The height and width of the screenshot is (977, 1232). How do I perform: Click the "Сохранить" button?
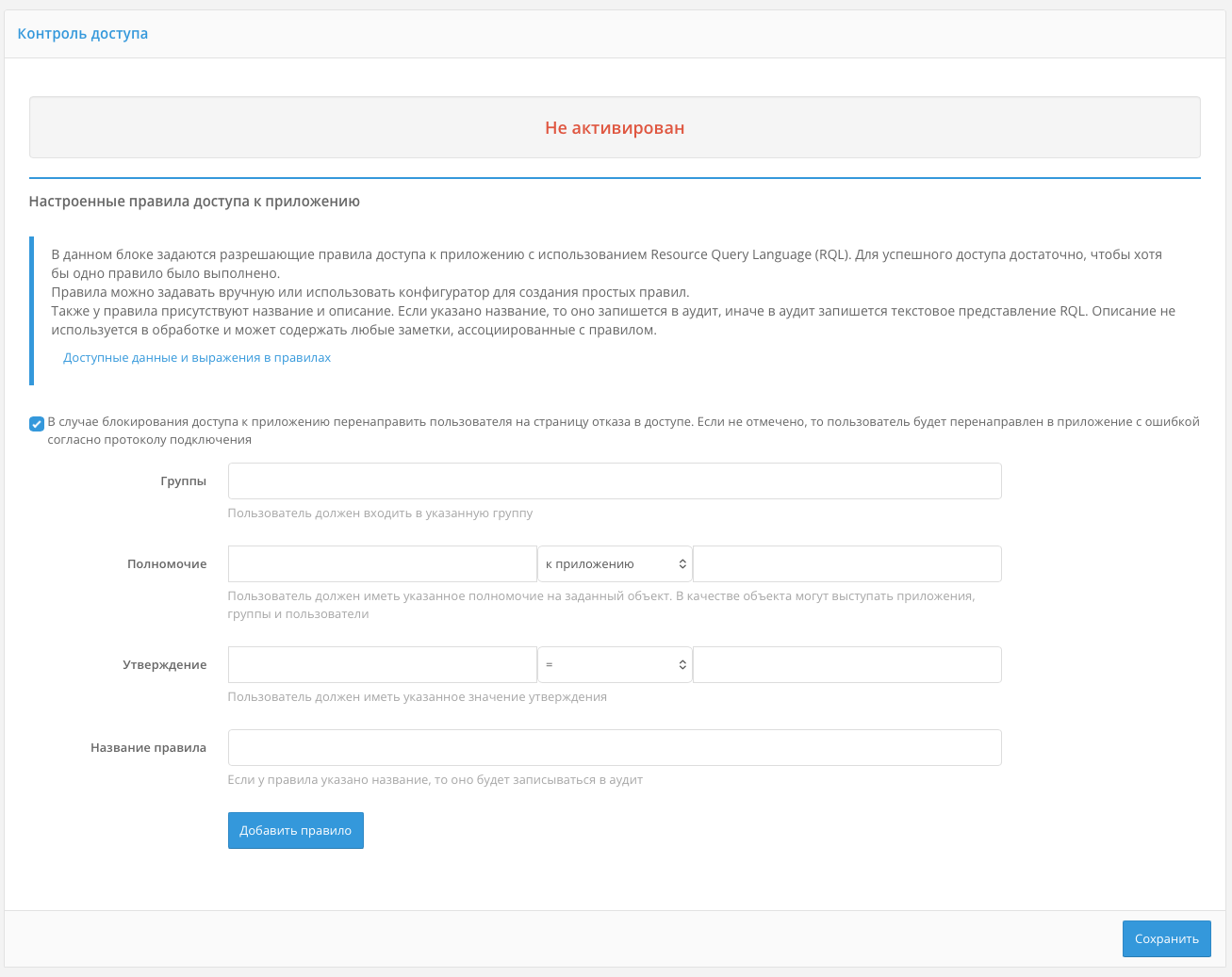[x=1166, y=939]
